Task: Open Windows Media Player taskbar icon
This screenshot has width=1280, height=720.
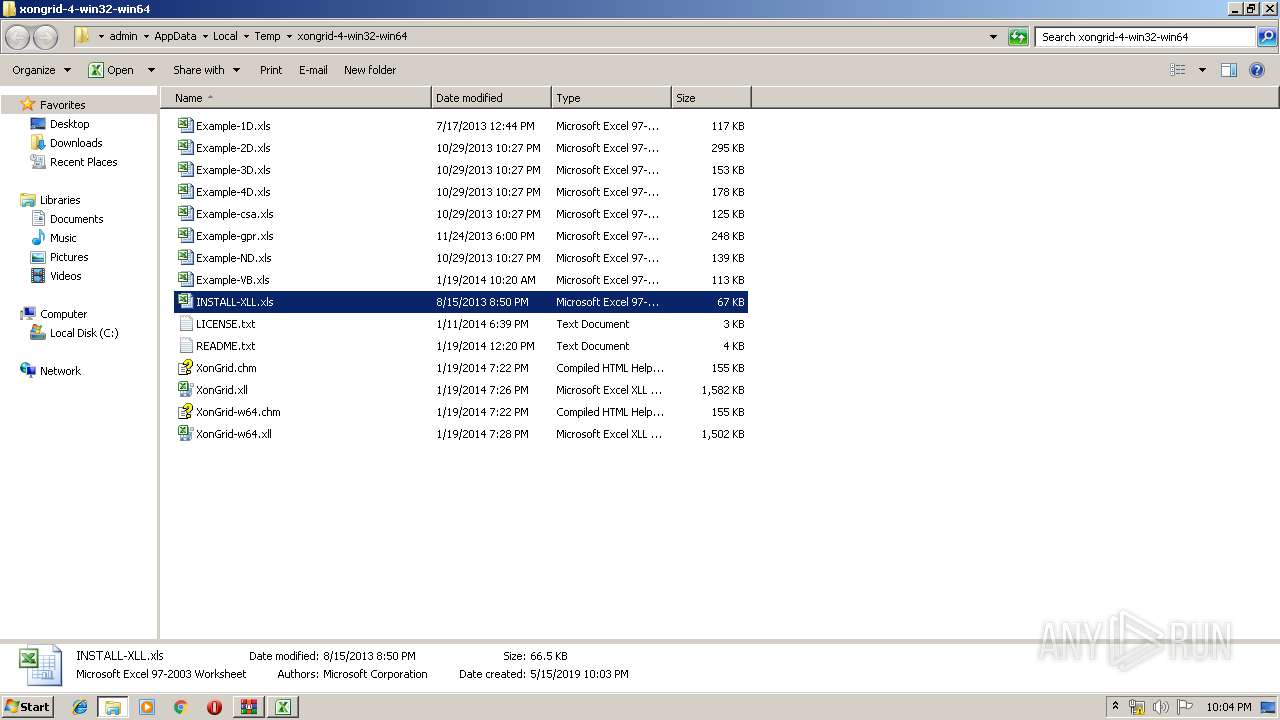Action: click(x=147, y=707)
